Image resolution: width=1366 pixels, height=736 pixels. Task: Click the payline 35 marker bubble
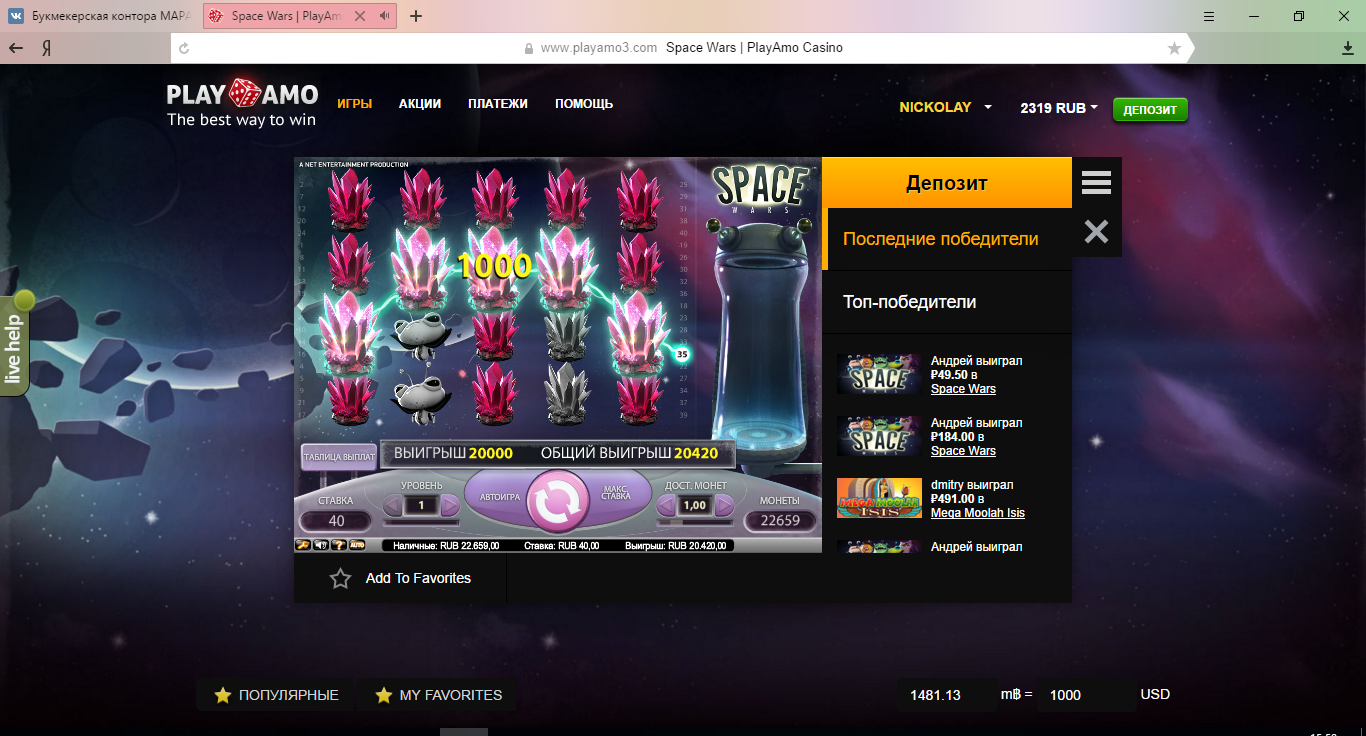682,354
